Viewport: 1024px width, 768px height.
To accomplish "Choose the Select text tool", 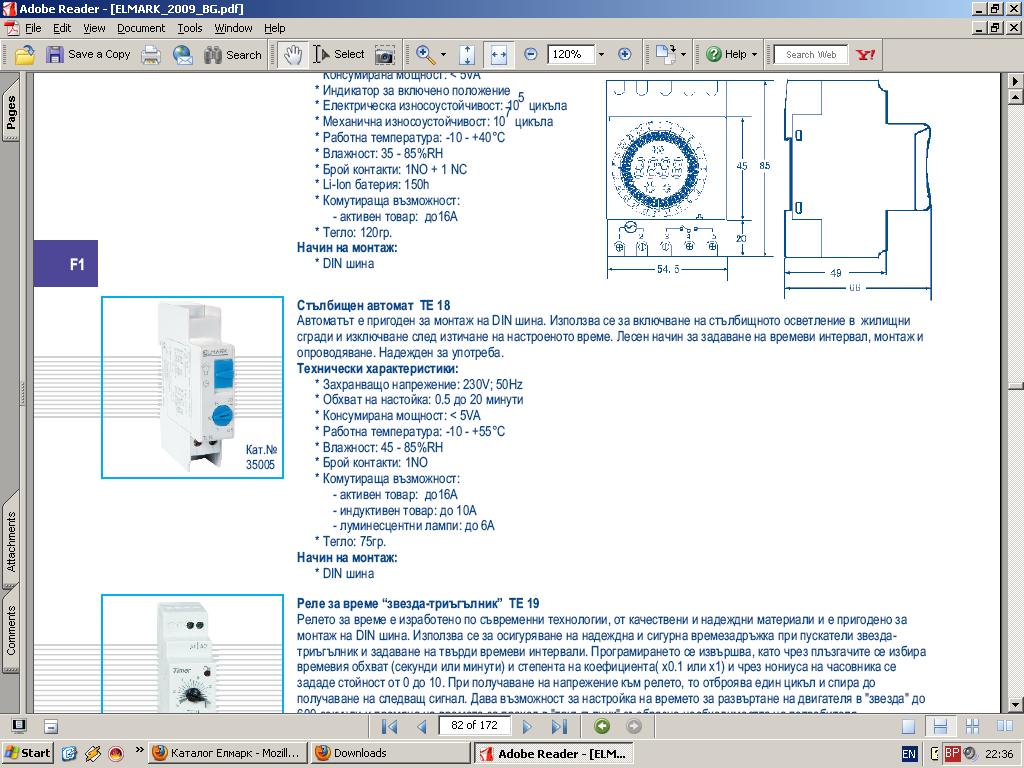I will (x=338, y=55).
